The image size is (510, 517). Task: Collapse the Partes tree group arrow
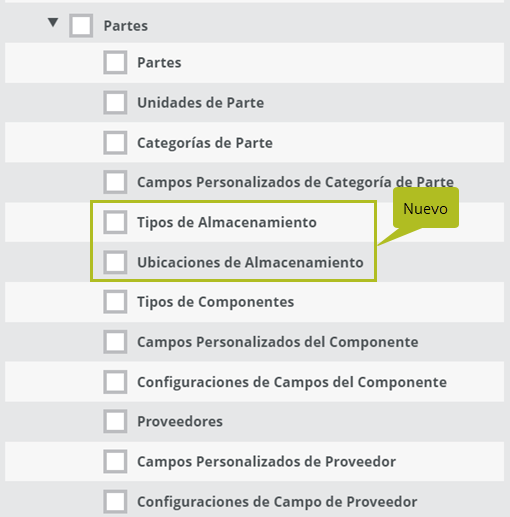53,23
